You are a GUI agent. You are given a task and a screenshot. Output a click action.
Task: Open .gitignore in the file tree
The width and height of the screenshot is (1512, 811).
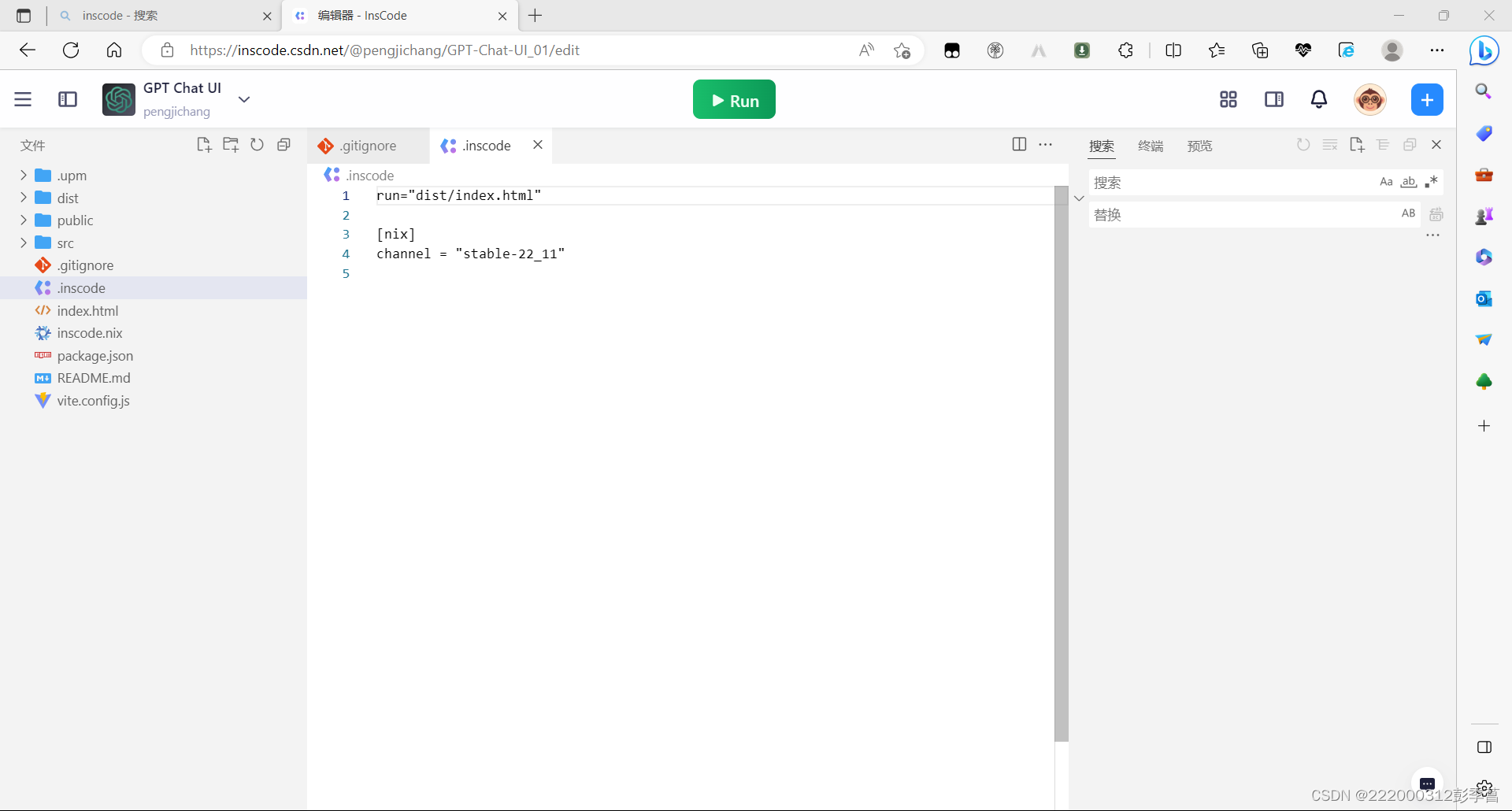(x=154, y=265)
